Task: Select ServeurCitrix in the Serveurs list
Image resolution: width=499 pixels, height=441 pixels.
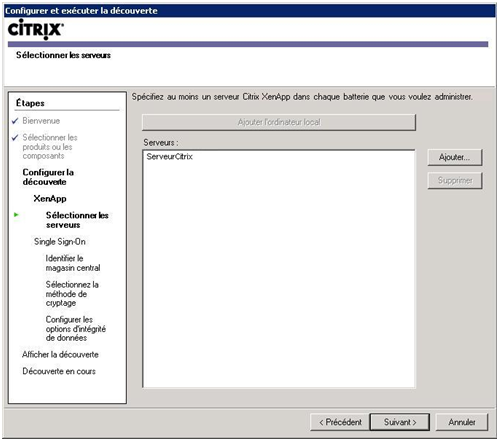Action: [x=170, y=156]
